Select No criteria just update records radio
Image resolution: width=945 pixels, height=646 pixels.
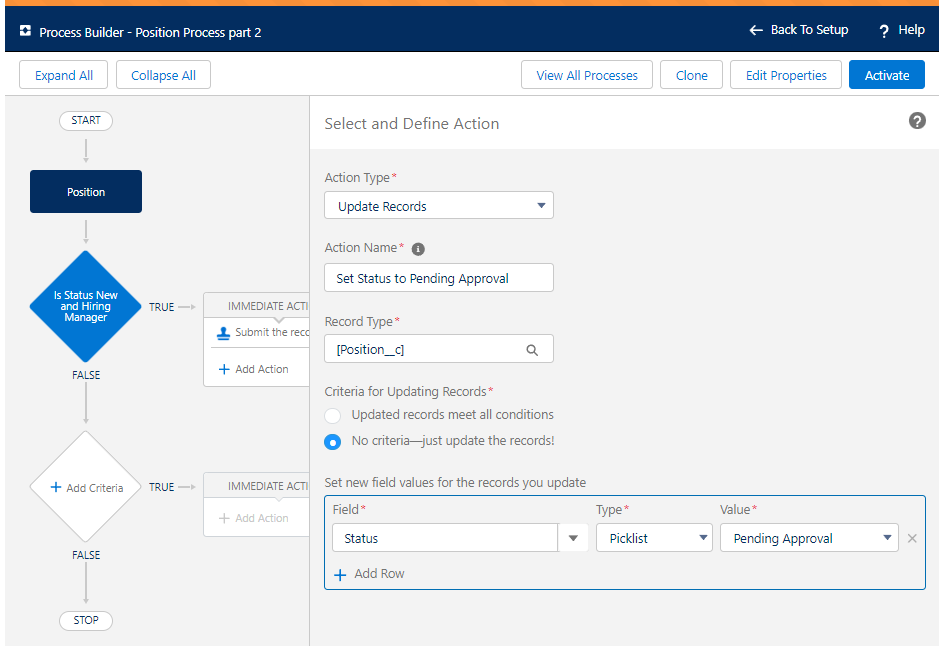[x=332, y=442]
